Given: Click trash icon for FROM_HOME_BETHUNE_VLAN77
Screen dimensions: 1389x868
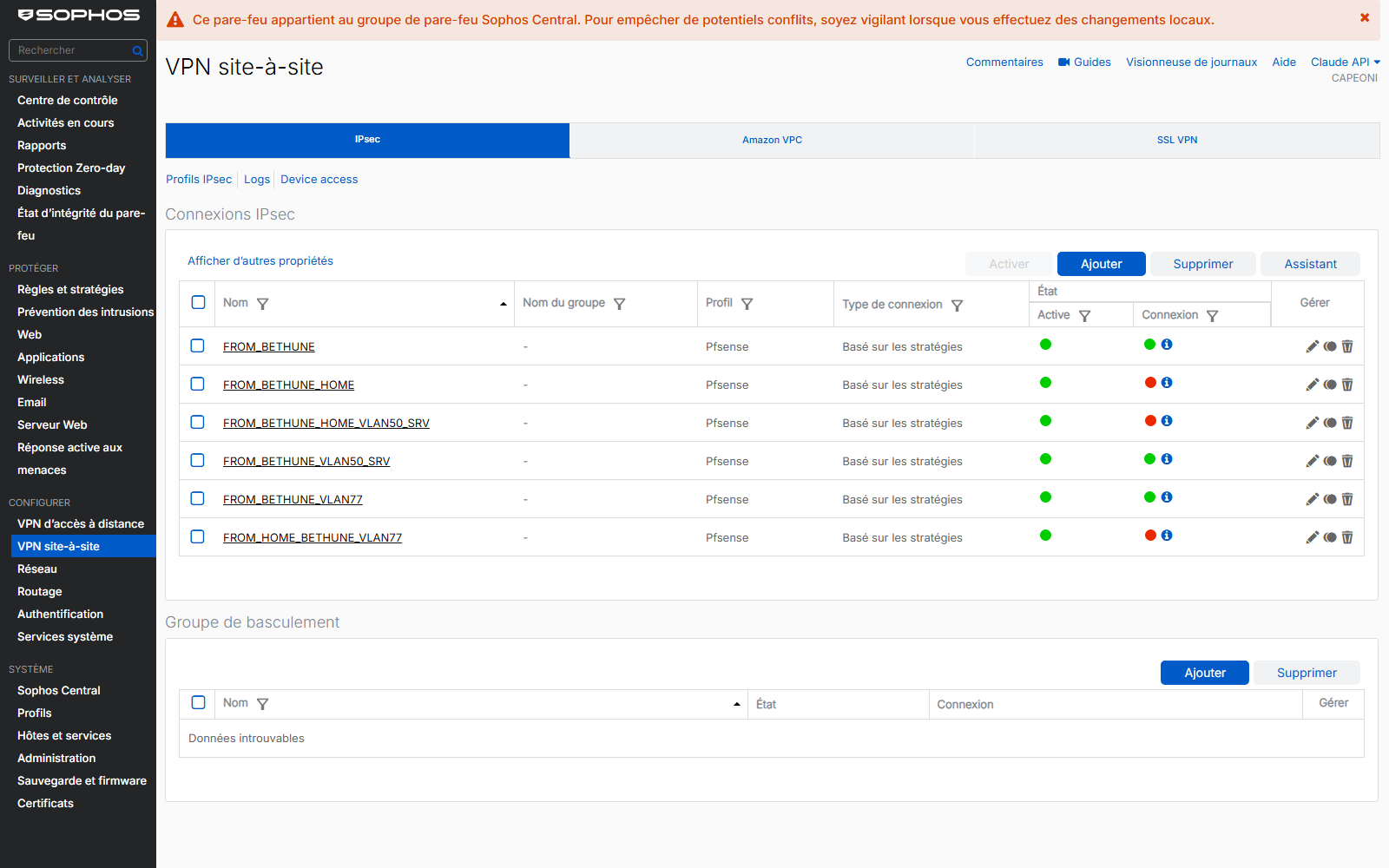Looking at the screenshot, I should [1347, 537].
